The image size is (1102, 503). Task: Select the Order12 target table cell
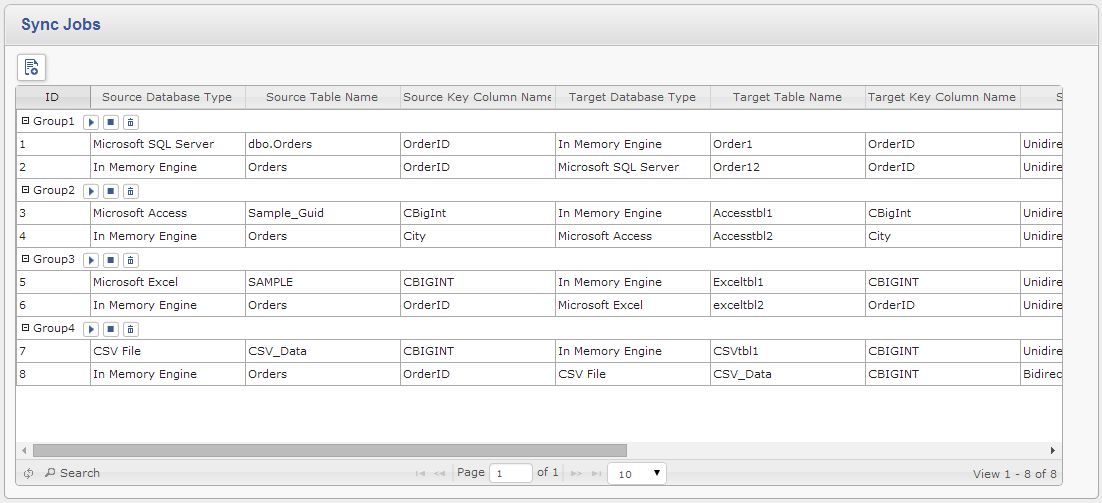coord(788,167)
